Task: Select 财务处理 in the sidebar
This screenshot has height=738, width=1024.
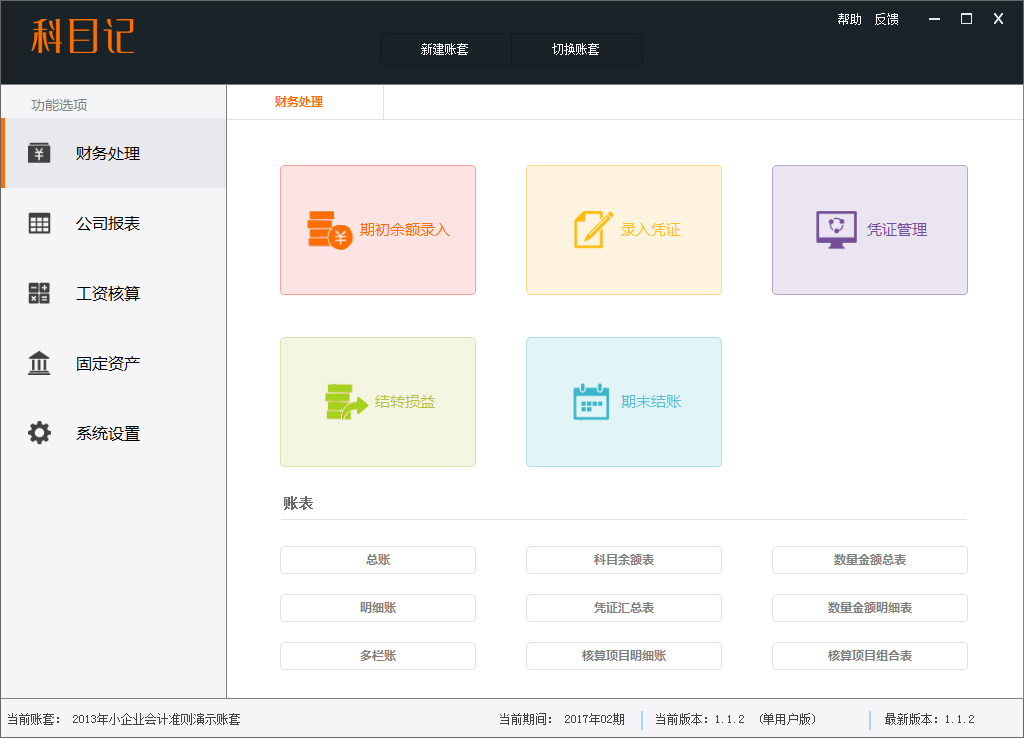Action: 113,153
